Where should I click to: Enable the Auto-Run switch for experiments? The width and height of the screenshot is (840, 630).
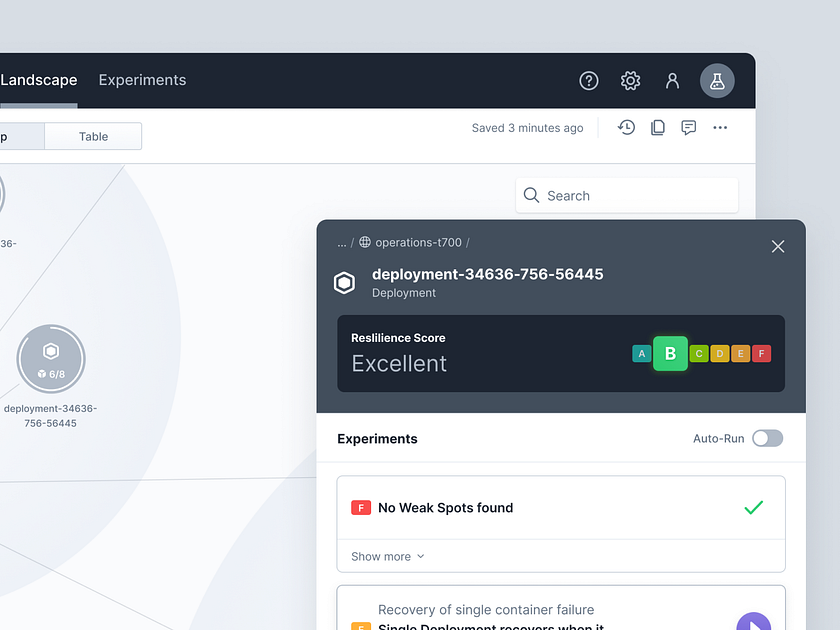click(x=767, y=438)
